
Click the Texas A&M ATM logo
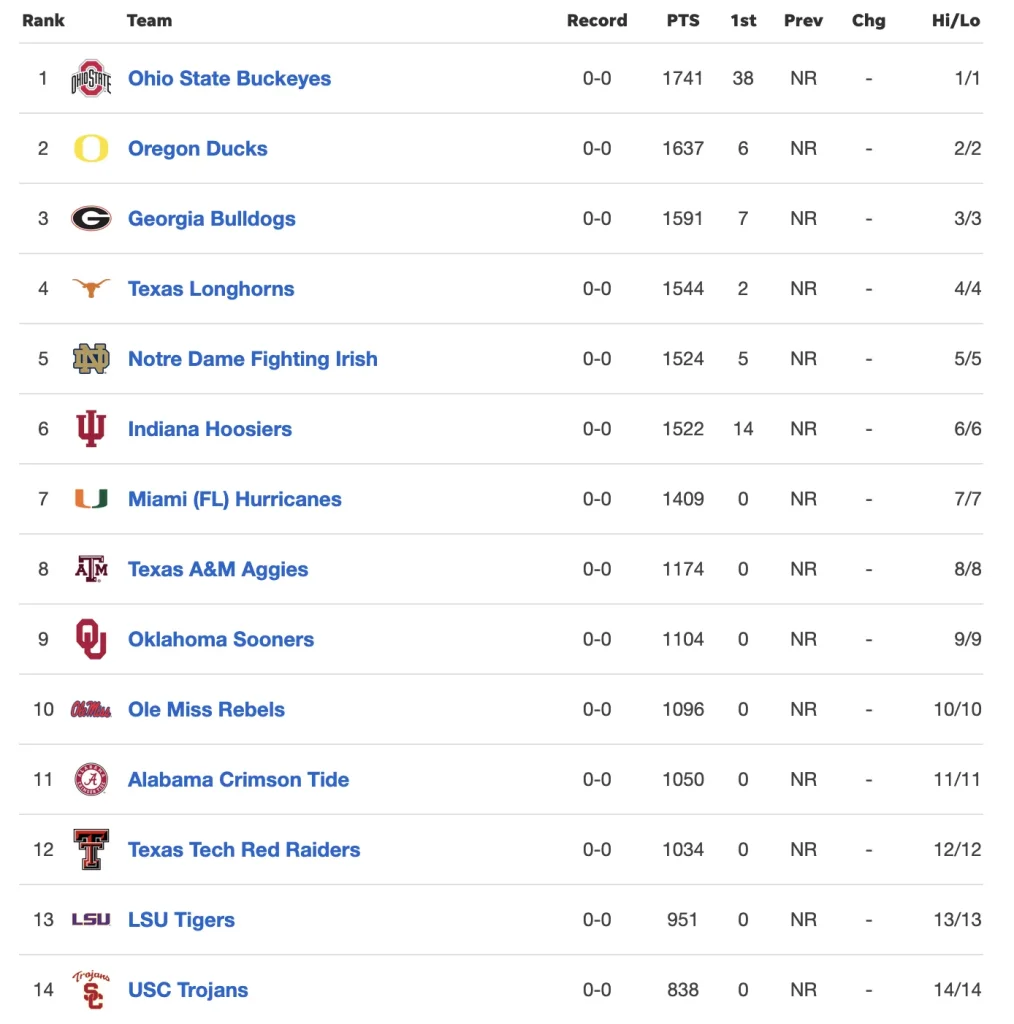click(91, 569)
